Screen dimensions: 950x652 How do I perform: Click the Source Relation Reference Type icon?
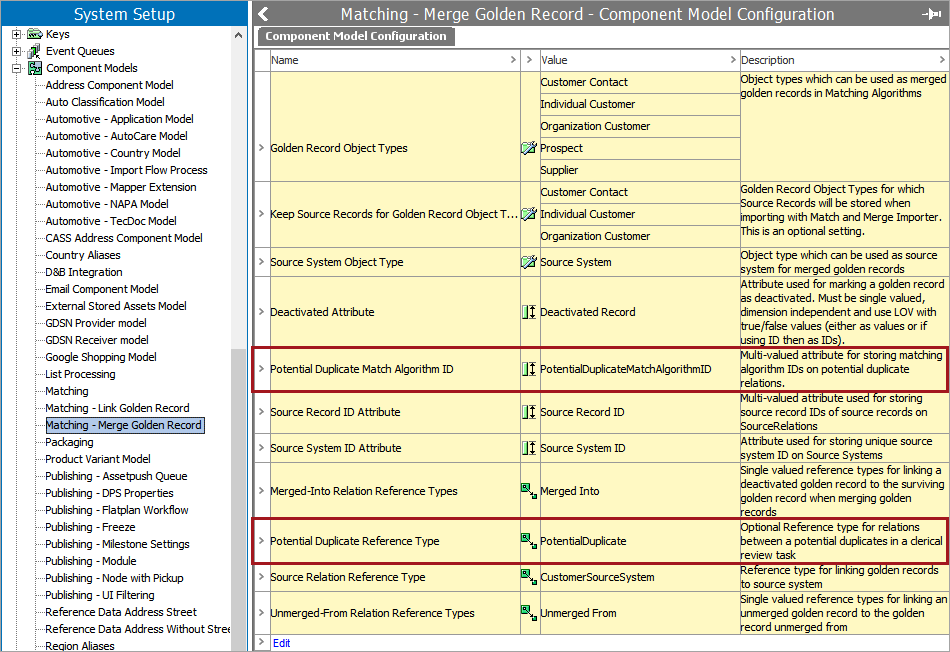(529, 577)
